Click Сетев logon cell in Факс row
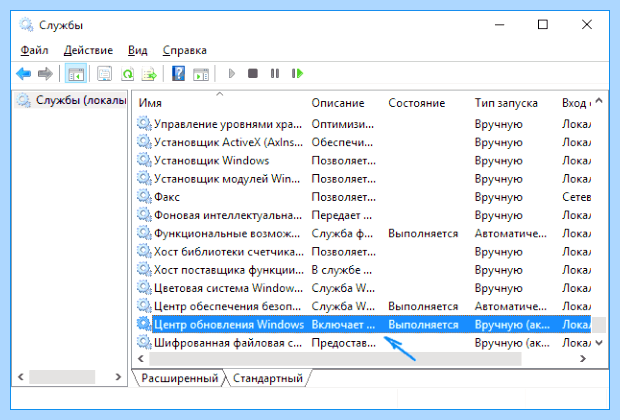 pos(577,197)
